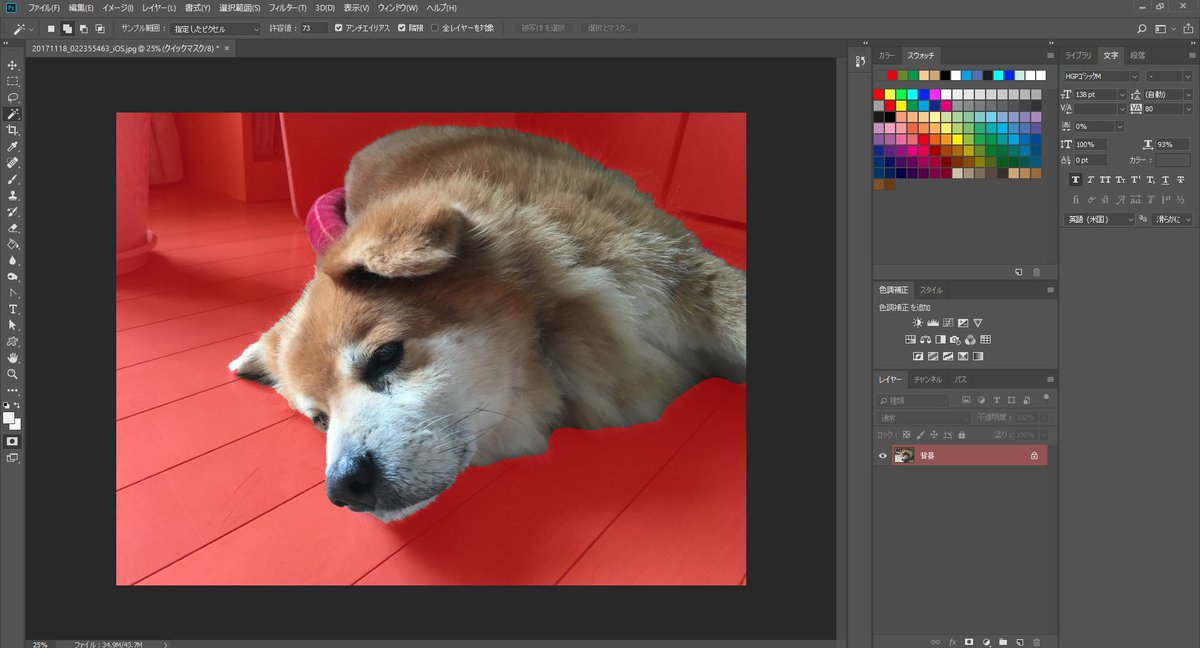Image resolution: width=1200 pixels, height=648 pixels.
Task: Add a Levels adjustment
Action: (933, 323)
